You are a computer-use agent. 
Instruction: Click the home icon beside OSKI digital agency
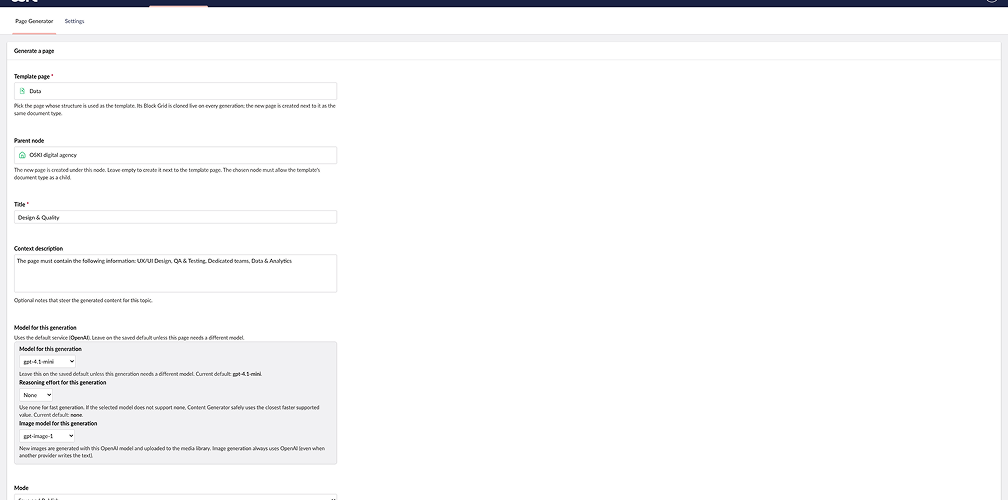(22, 155)
